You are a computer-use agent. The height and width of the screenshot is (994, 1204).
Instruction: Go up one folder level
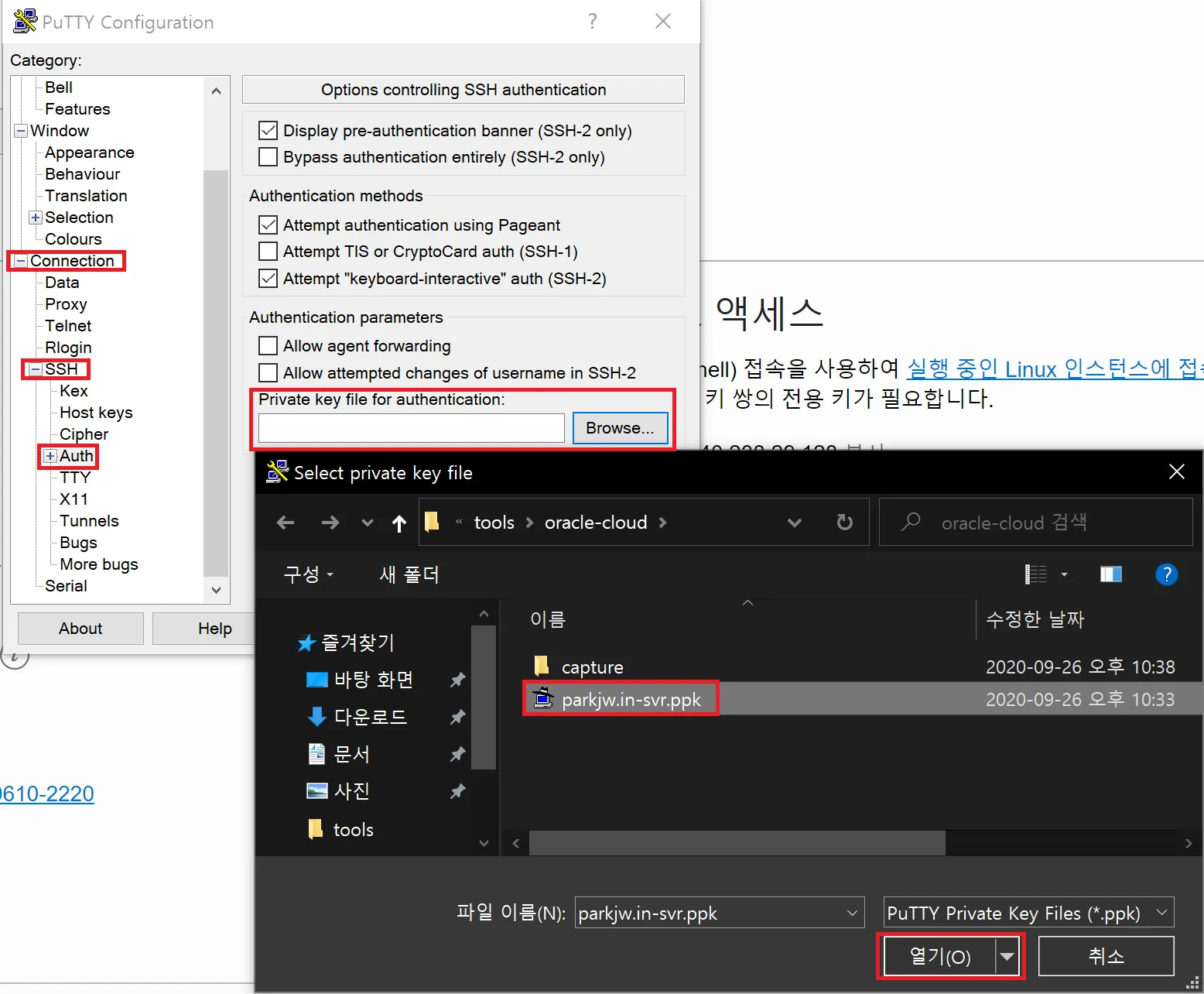pyautogui.click(x=399, y=523)
